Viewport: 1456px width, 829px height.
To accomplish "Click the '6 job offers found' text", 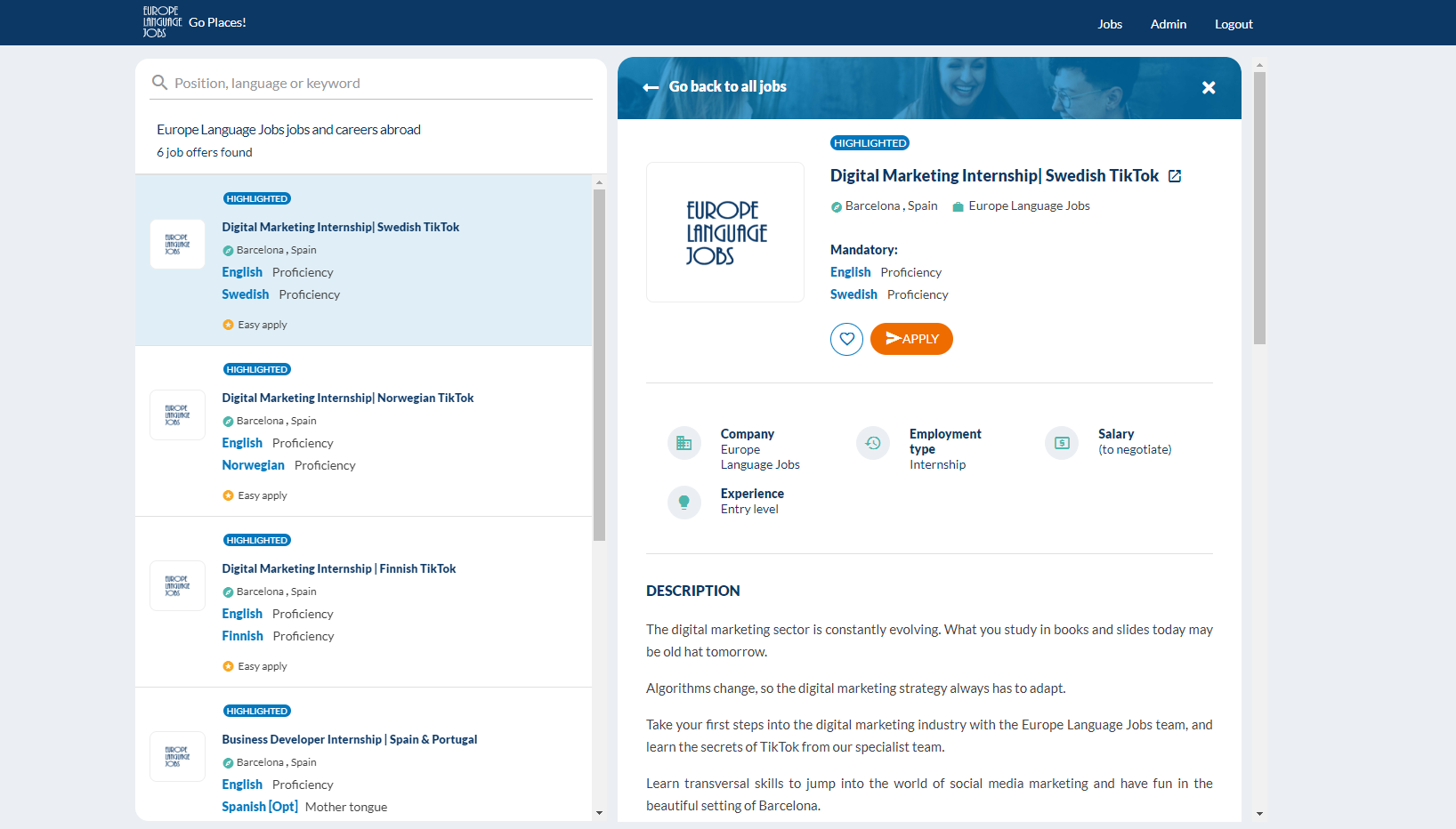I will tap(205, 152).
